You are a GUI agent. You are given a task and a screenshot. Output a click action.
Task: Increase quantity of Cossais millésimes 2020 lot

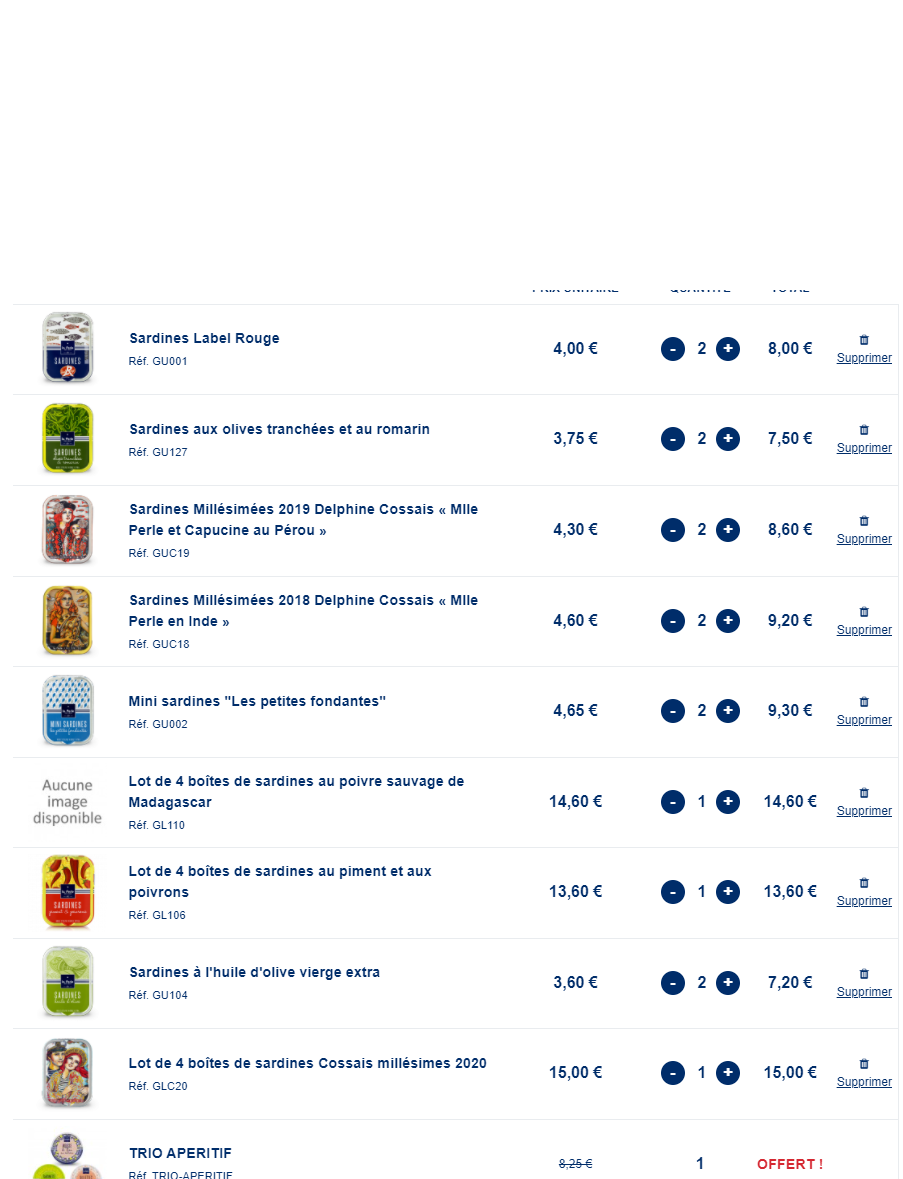coord(728,1073)
